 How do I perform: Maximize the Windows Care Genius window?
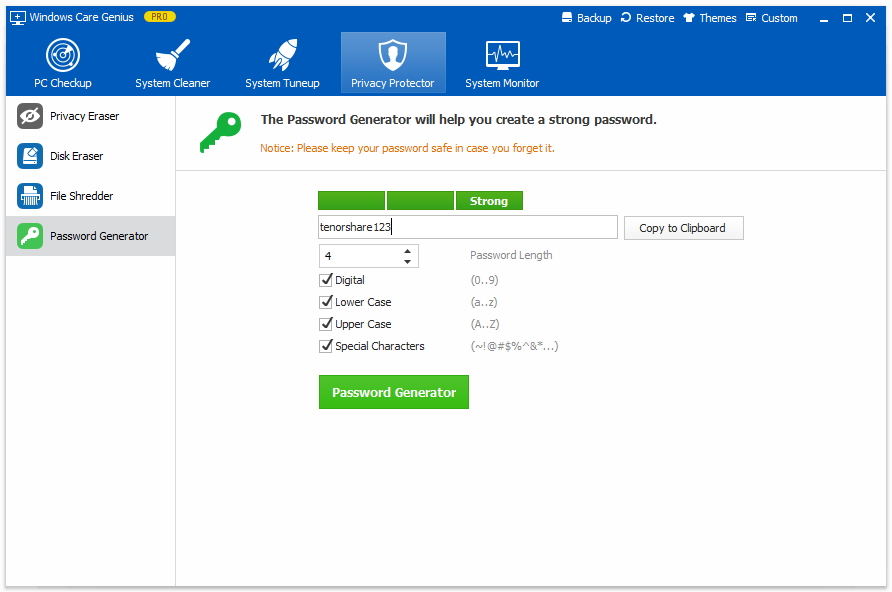click(847, 18)
